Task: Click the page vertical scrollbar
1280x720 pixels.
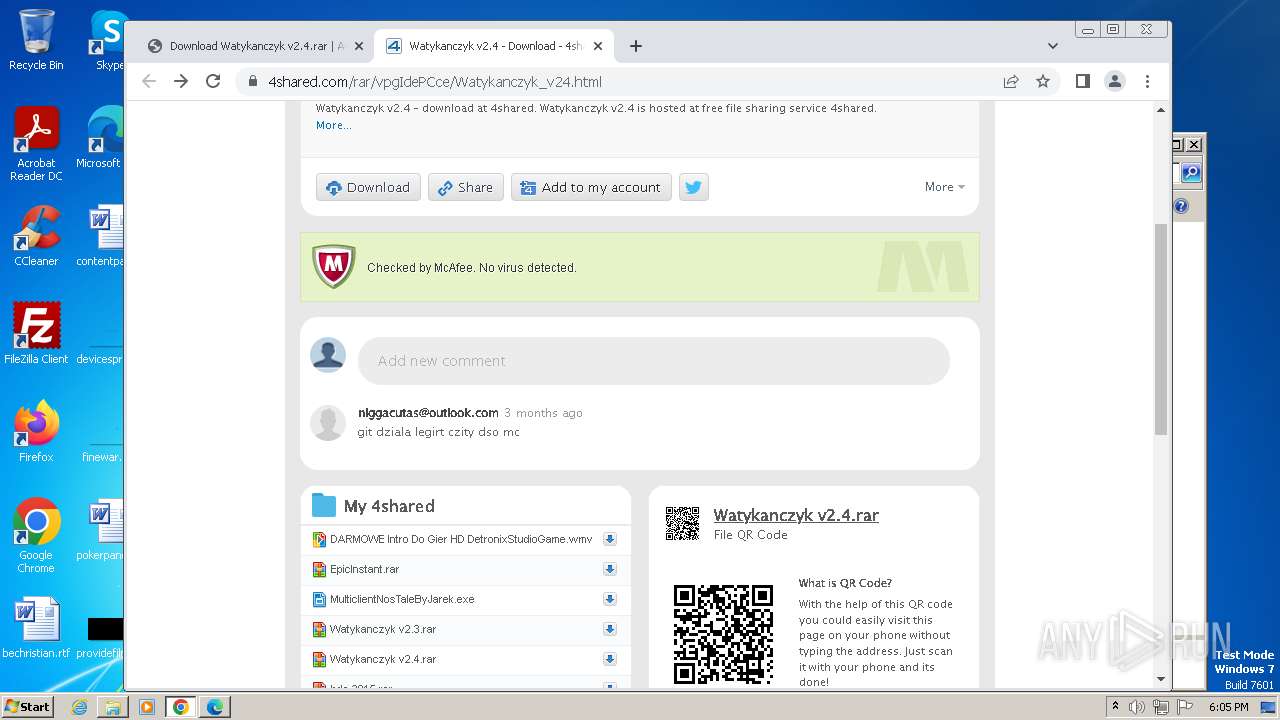Action: point(1161,330)
